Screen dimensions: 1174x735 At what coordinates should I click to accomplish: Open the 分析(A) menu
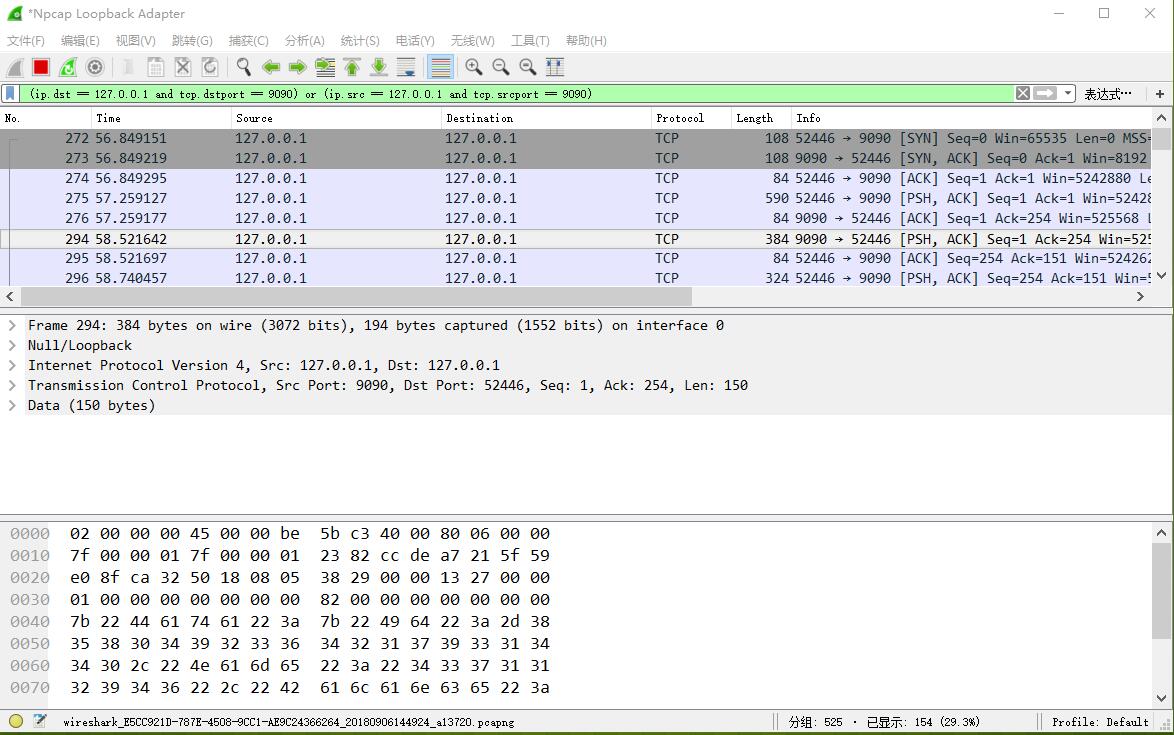[x=304, y=41]
